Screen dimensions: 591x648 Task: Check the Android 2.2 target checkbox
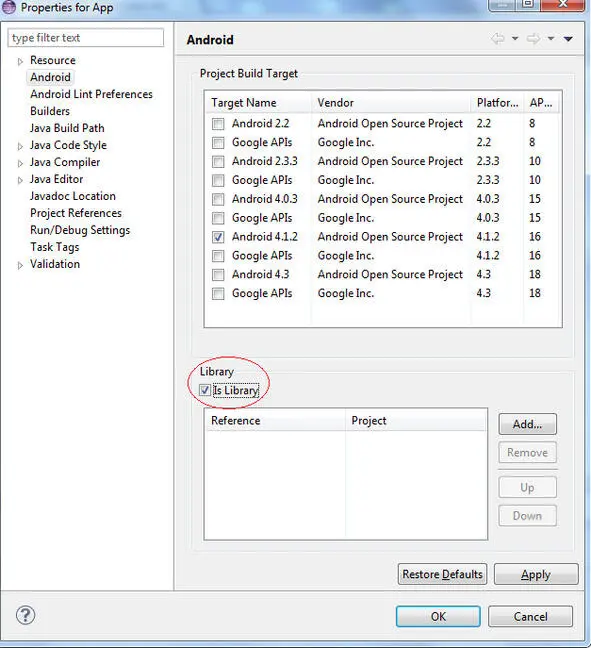pyautogui.click(x=218, y=124)
